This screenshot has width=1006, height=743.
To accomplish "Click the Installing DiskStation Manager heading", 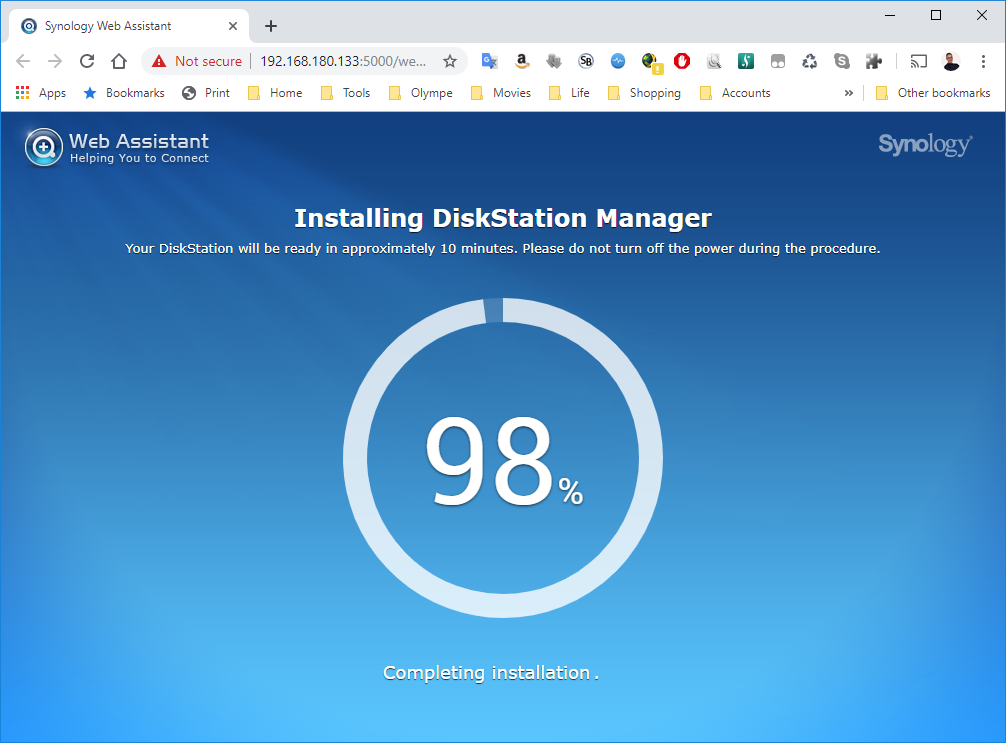I will point(503,218).
